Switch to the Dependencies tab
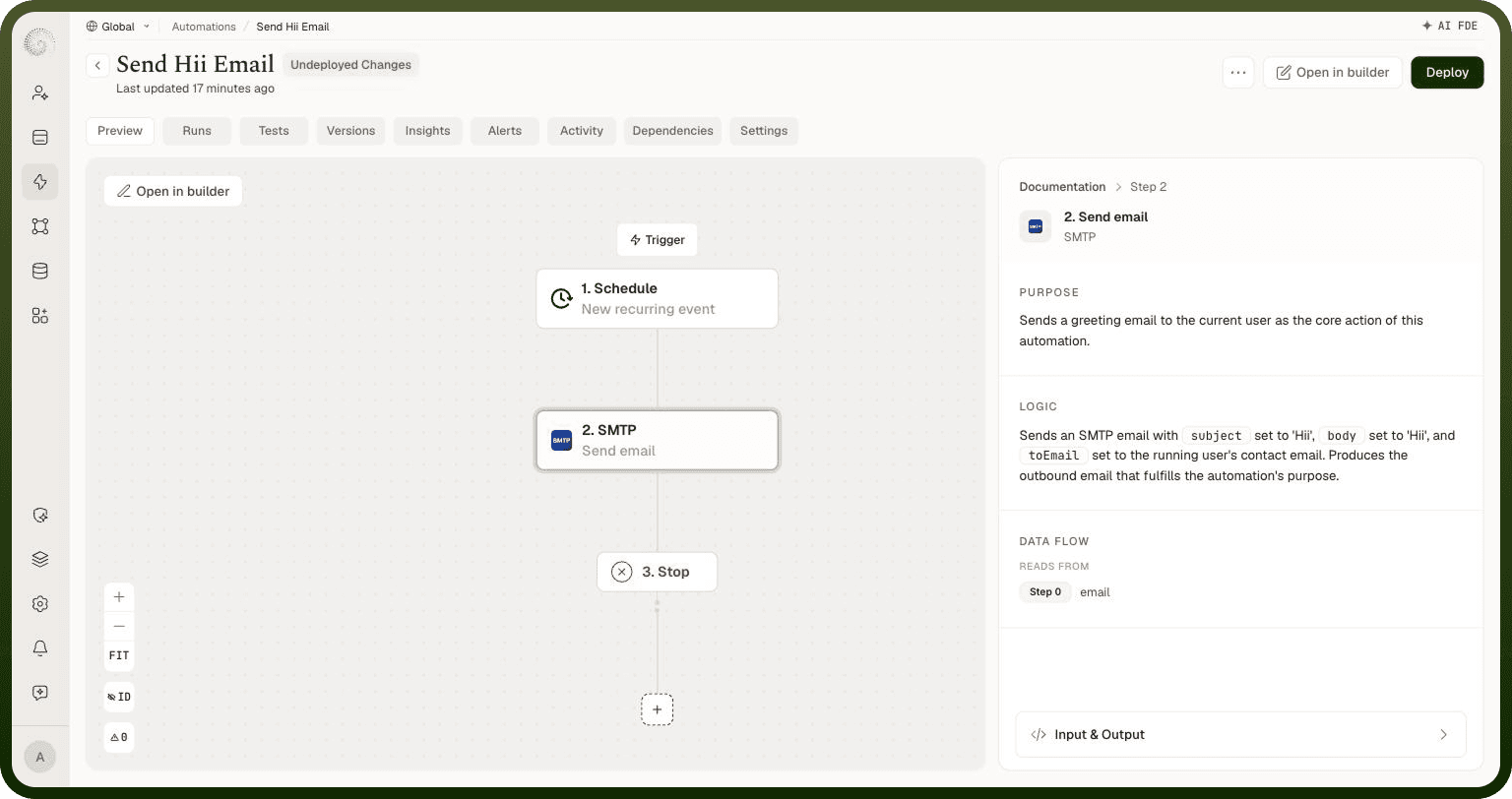1512x799 pixels. pyautogui.click(x=672, y=131)
